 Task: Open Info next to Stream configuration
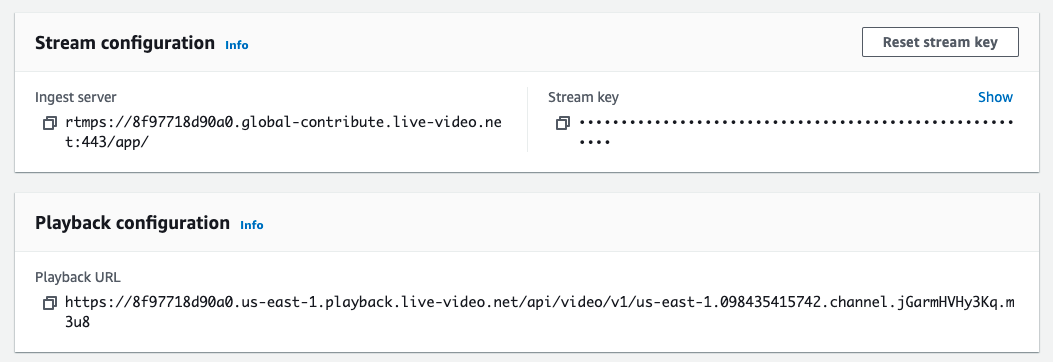coord(237,45)
